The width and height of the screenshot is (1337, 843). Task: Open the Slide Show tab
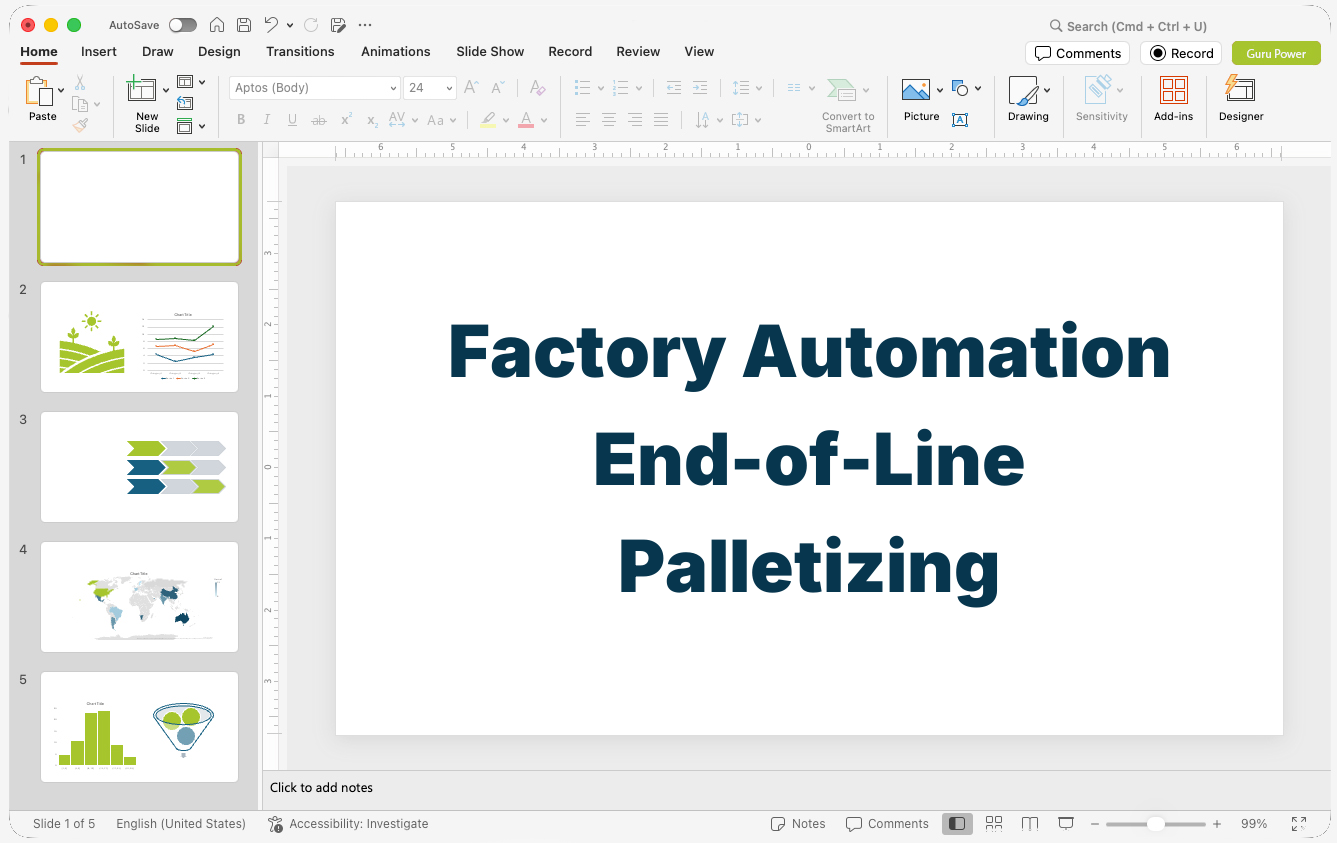pos(490,51)
